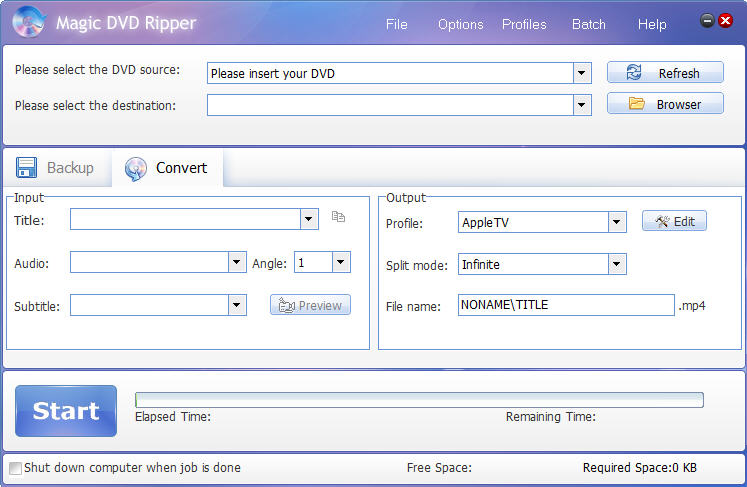Click the Browser folder icon
Viewport: 747px width, 487px height.
(636, 103)
